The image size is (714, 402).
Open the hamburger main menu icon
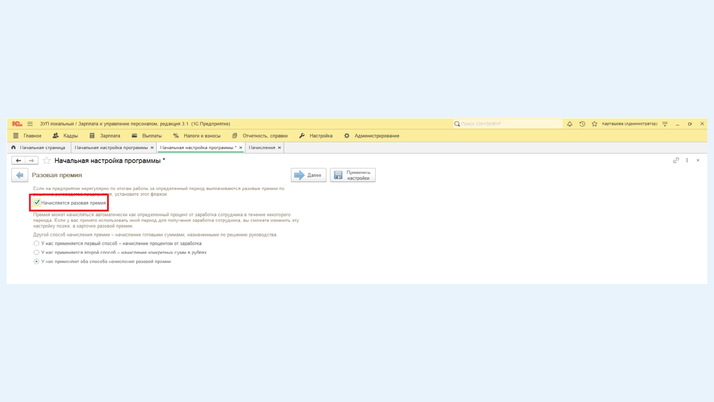tap(30, 124)
